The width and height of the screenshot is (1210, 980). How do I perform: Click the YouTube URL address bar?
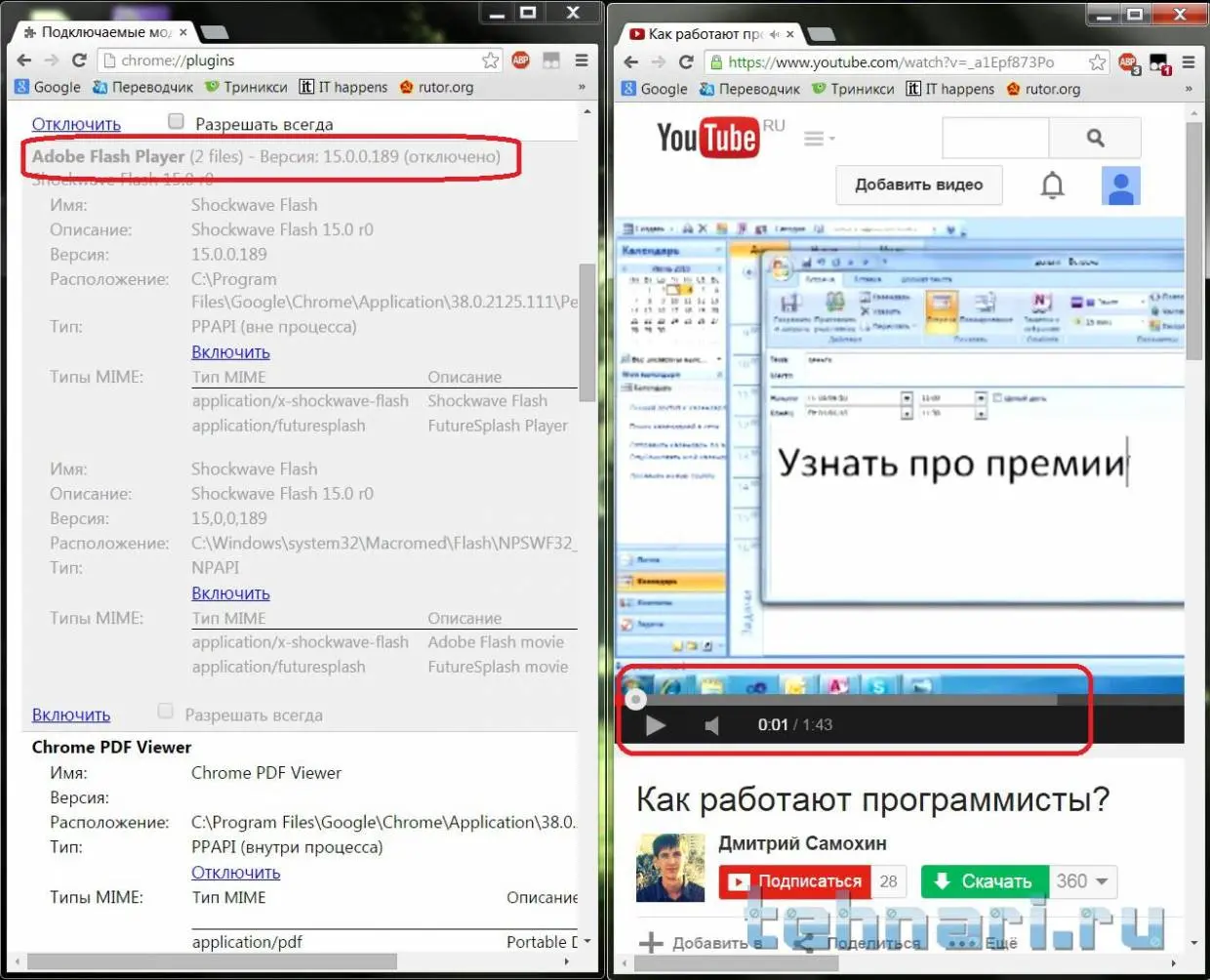click(898, 62)
